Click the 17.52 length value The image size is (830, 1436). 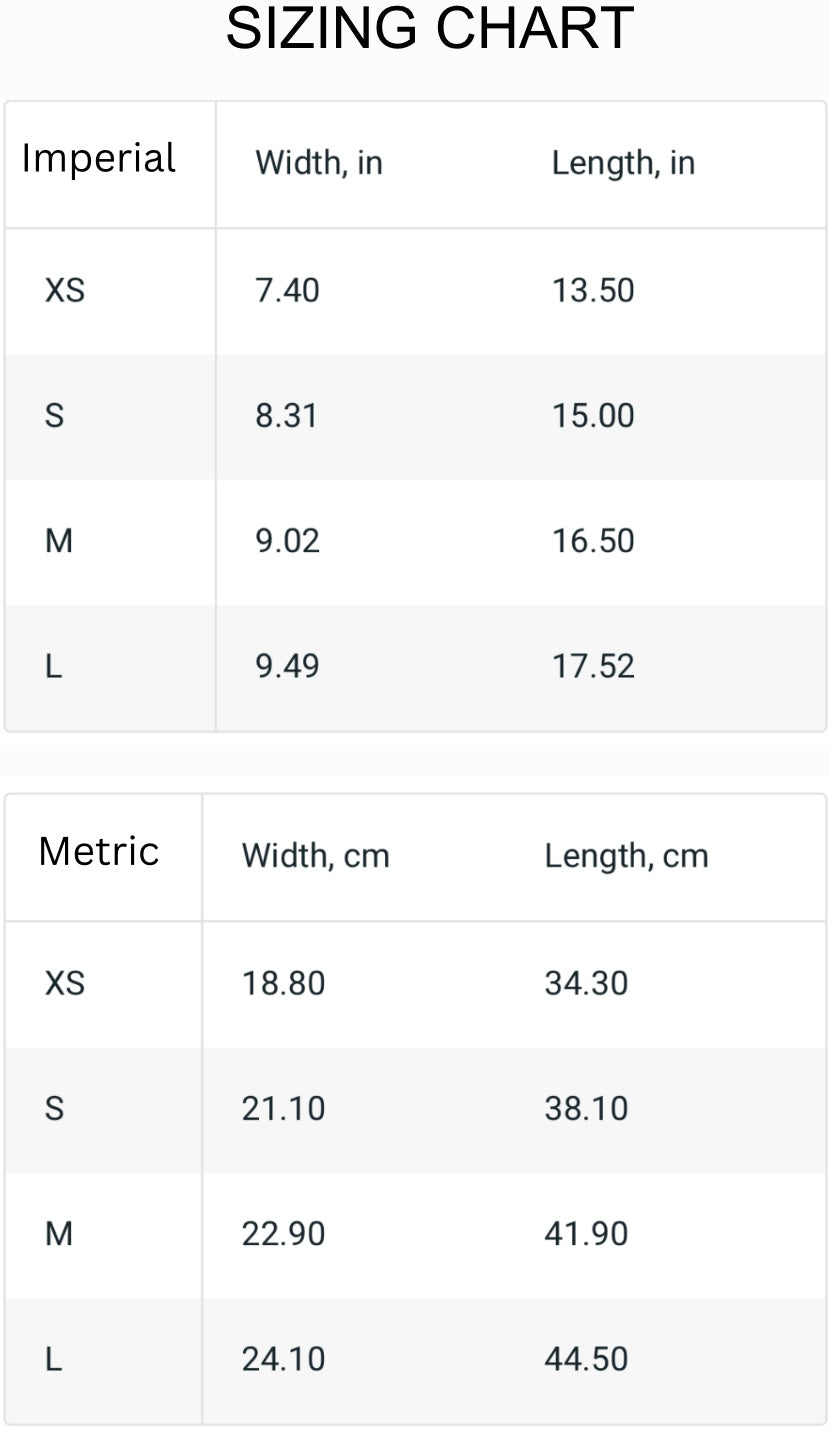[x=593, y=666]
